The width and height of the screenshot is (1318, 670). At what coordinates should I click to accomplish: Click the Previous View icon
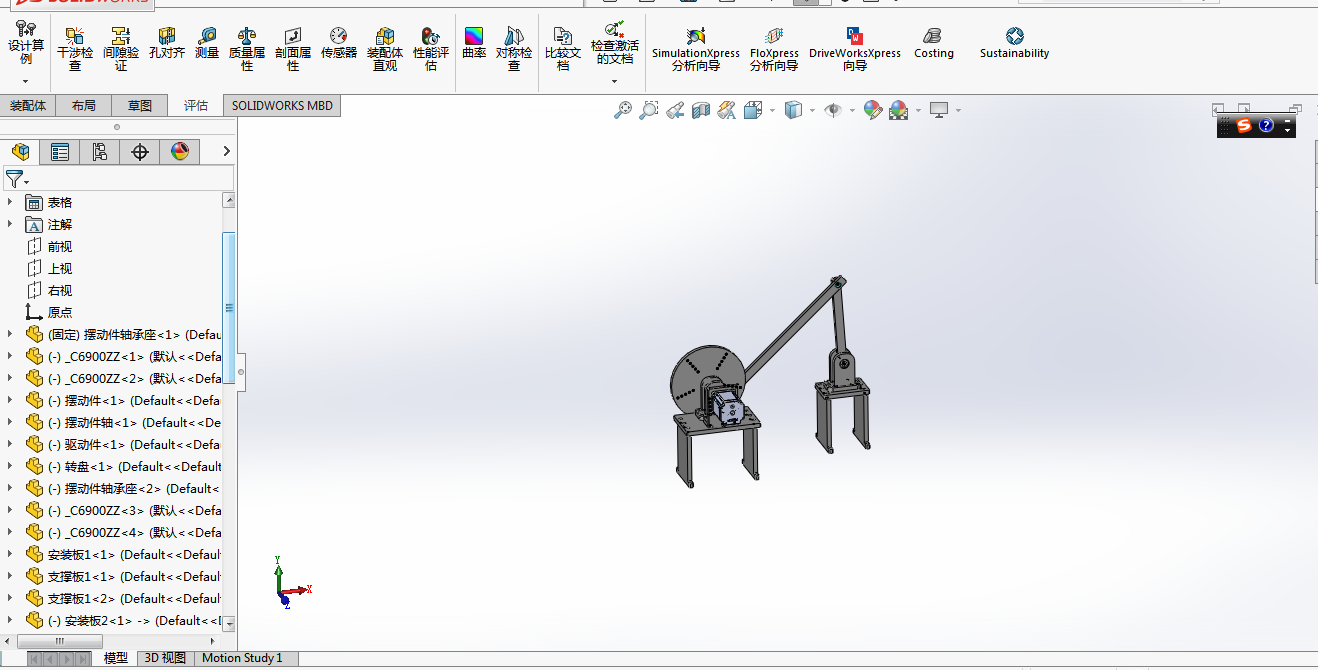(x=675, y=110)
